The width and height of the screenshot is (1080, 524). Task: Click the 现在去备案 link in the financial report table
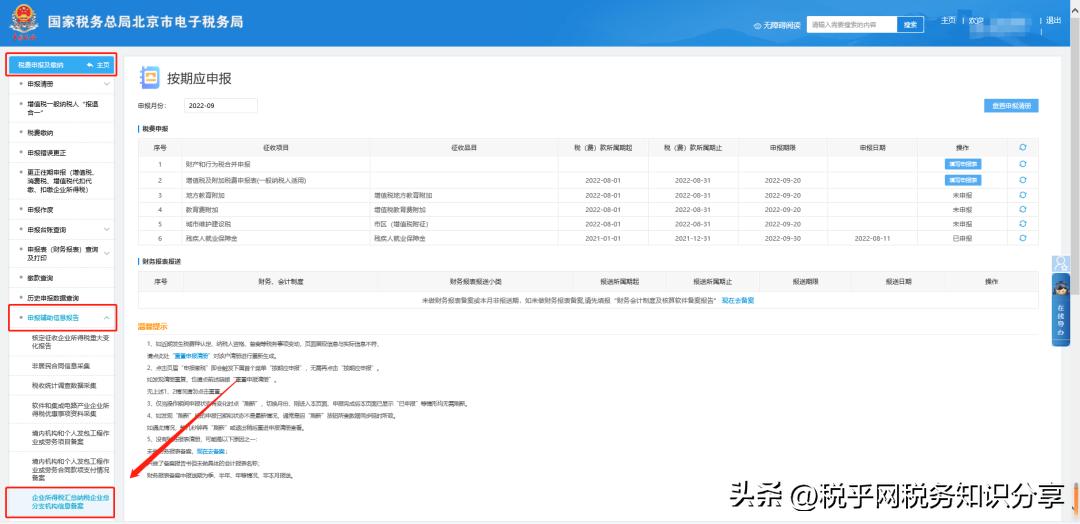[x=738, y=300]
